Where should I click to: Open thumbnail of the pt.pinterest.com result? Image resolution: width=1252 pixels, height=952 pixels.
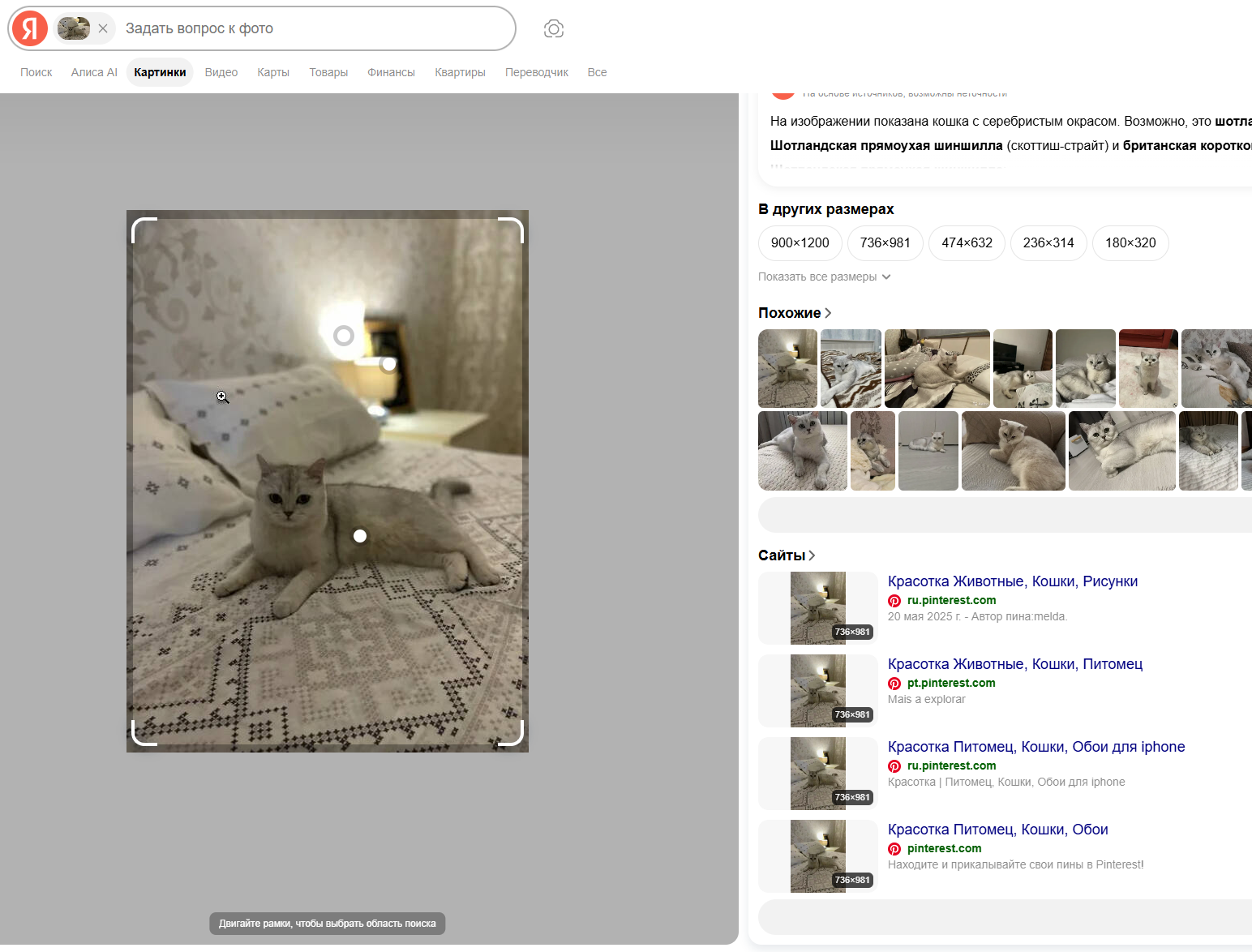(818, 691)
